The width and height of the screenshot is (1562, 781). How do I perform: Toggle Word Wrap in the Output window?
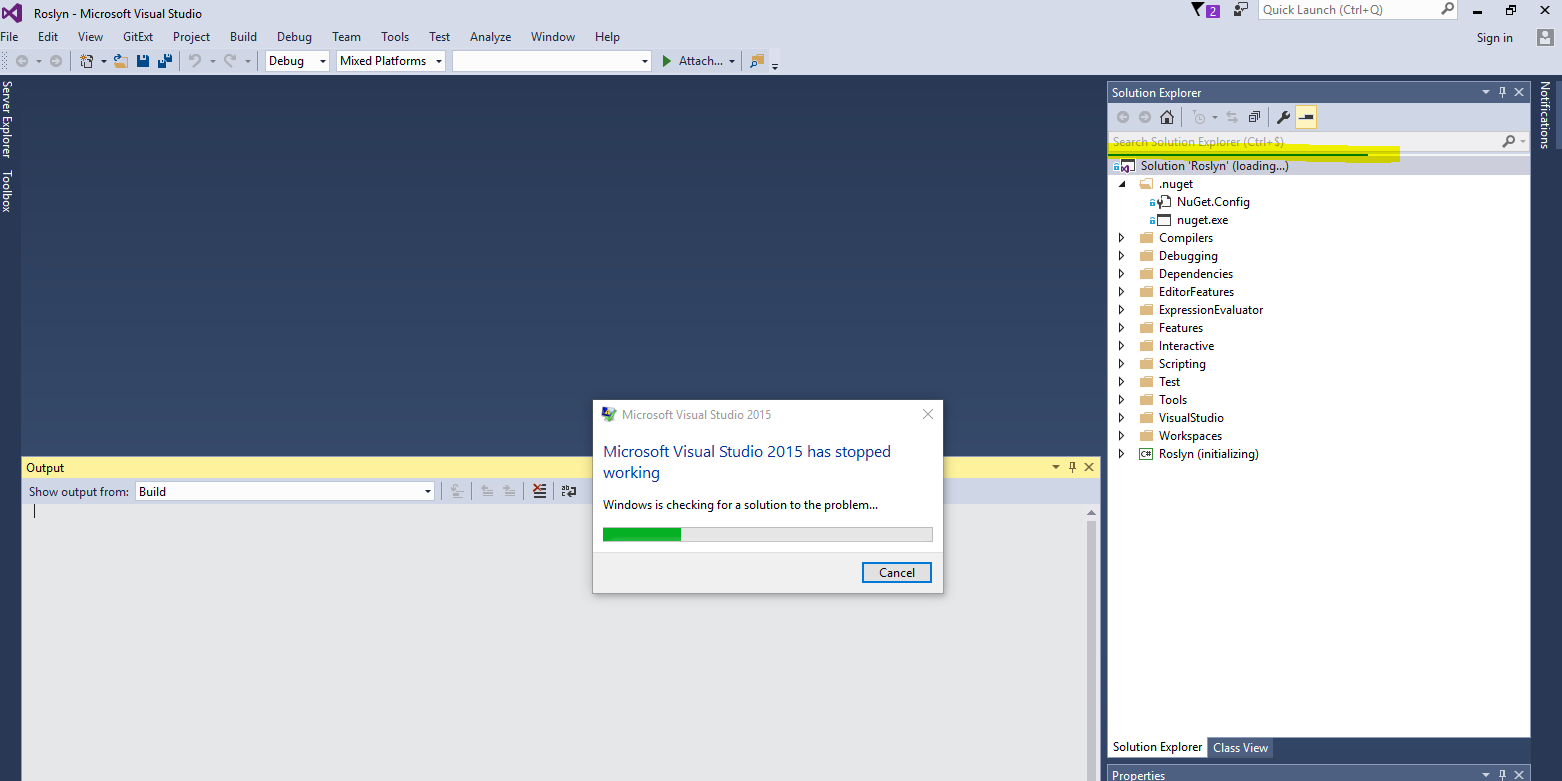568,490
